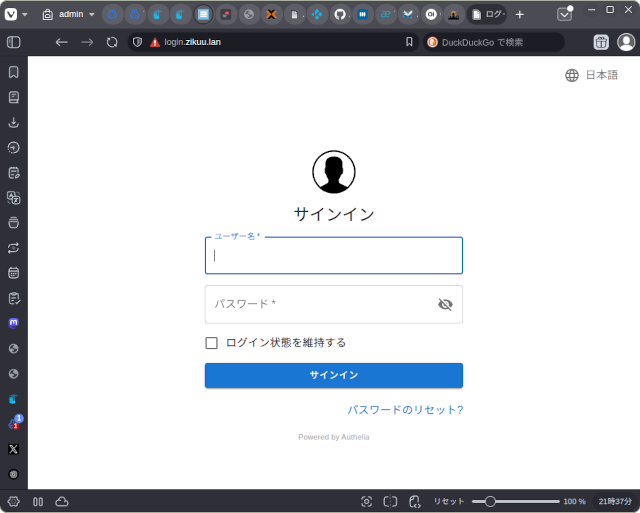This screenshot has height=513, width=640.
Task: Expand the search engine dropdown in the search field
Action: click(x=433, y=42)
